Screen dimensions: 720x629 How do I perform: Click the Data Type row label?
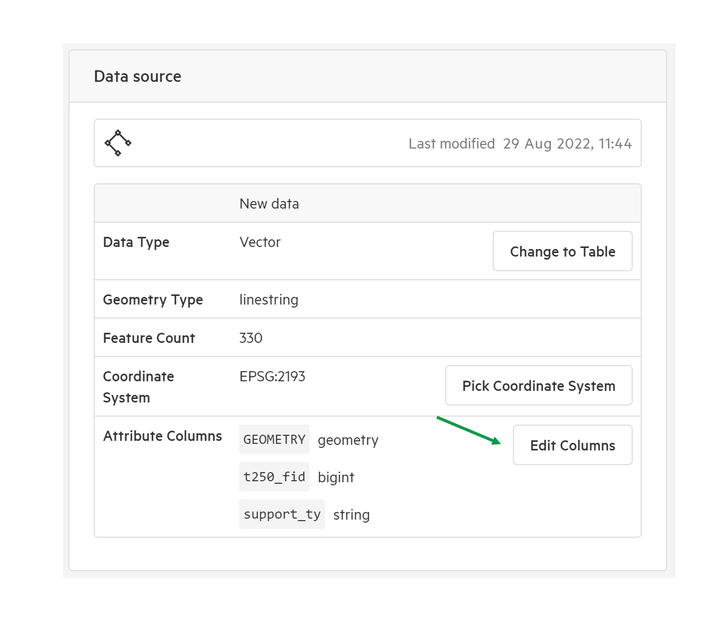(x=136, y=242)
